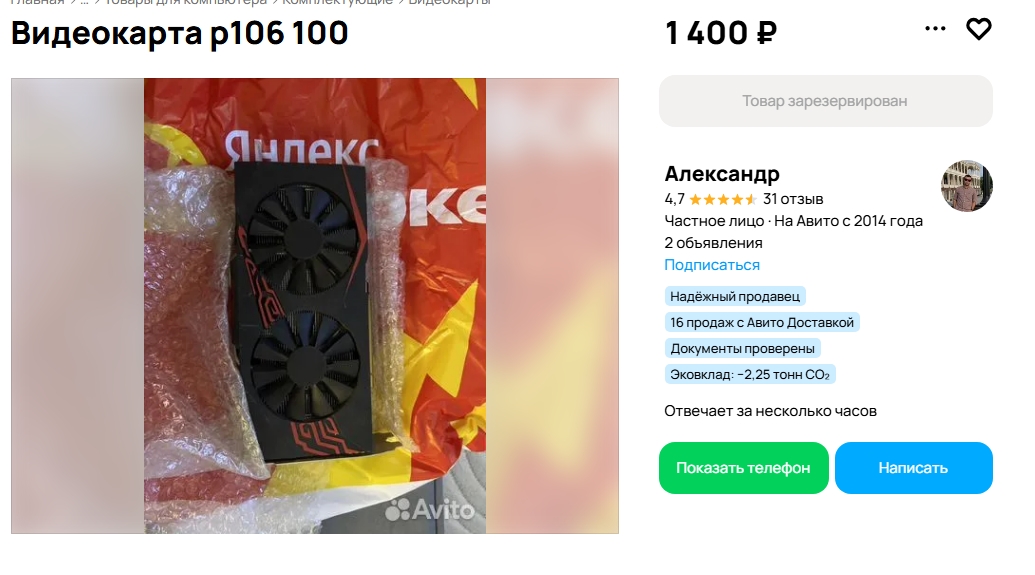Image resolution: width=1035 pixels, height=575 pixels.
Task: Click the blue Написать button
Action: click(x=914, y=467)
